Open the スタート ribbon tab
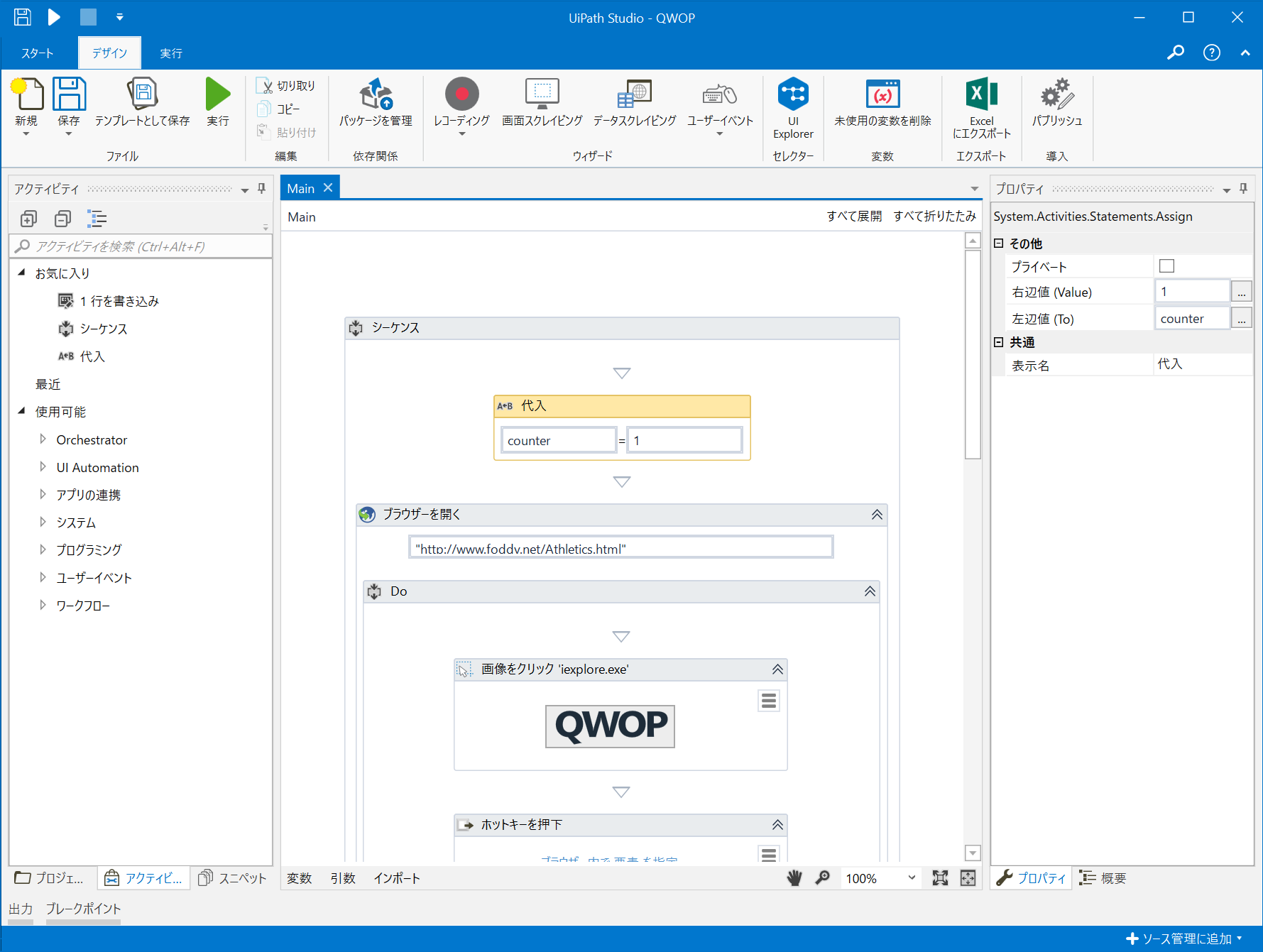The height and width of the screenshot is (952, 1263). (x=38, y=53)
